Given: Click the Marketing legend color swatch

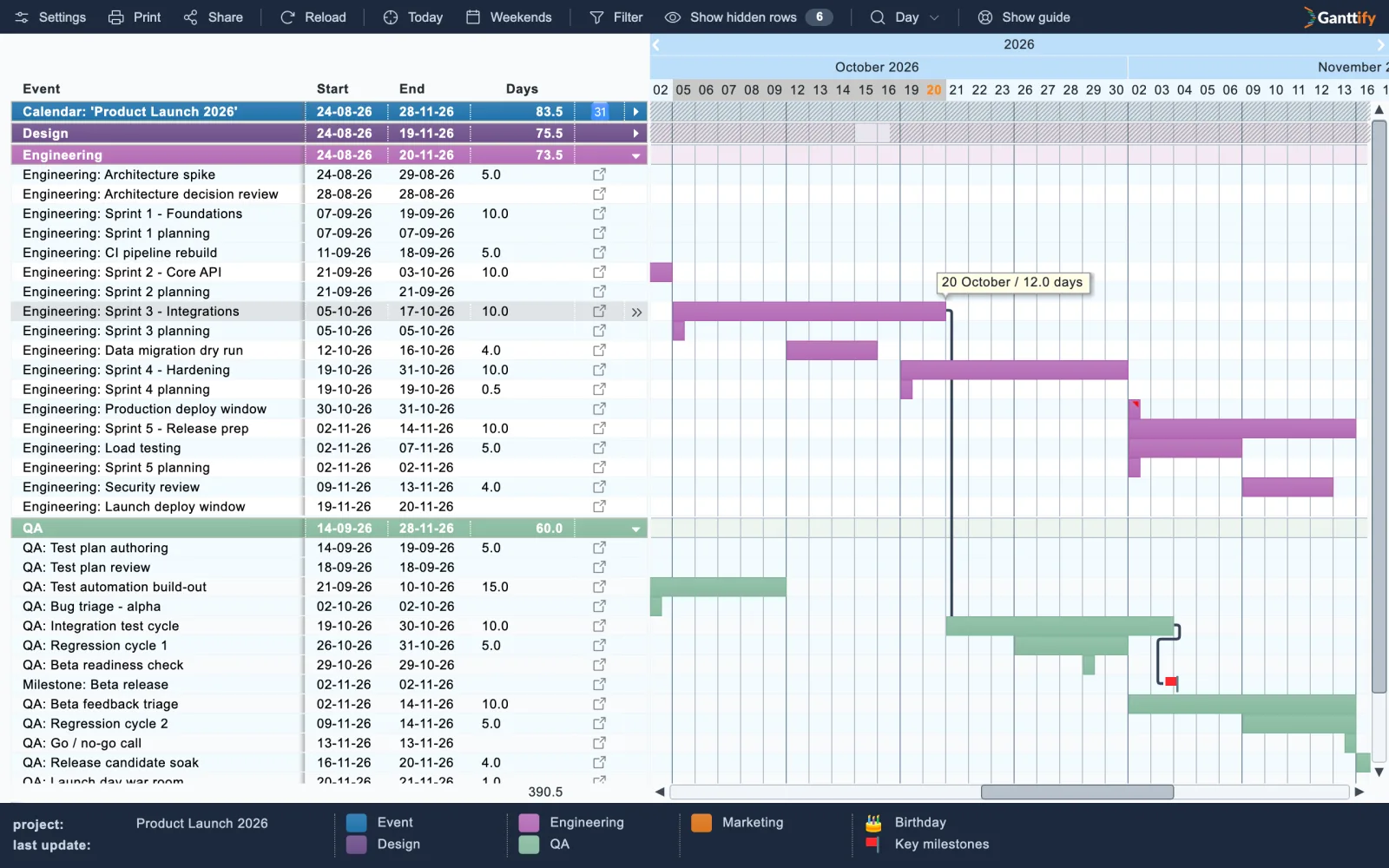Looking at the screenshot, I should (x=701, y=823).
